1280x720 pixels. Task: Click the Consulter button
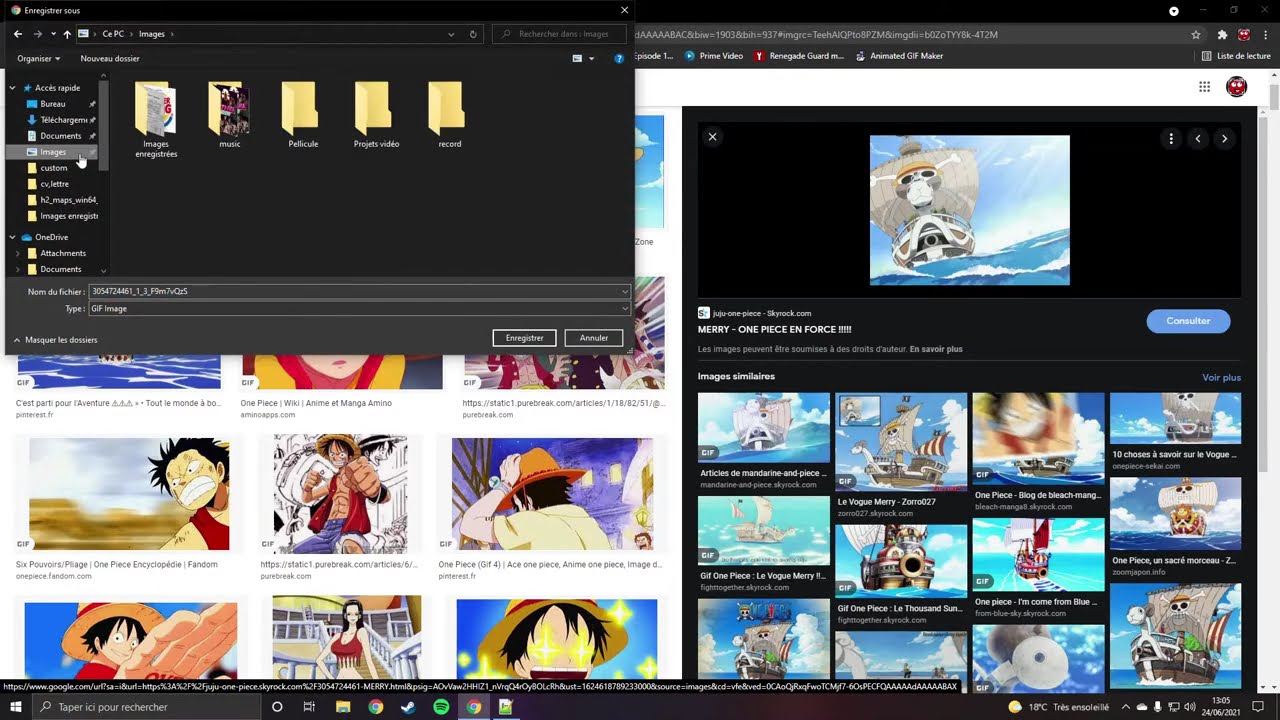[x=1188, y=321]
